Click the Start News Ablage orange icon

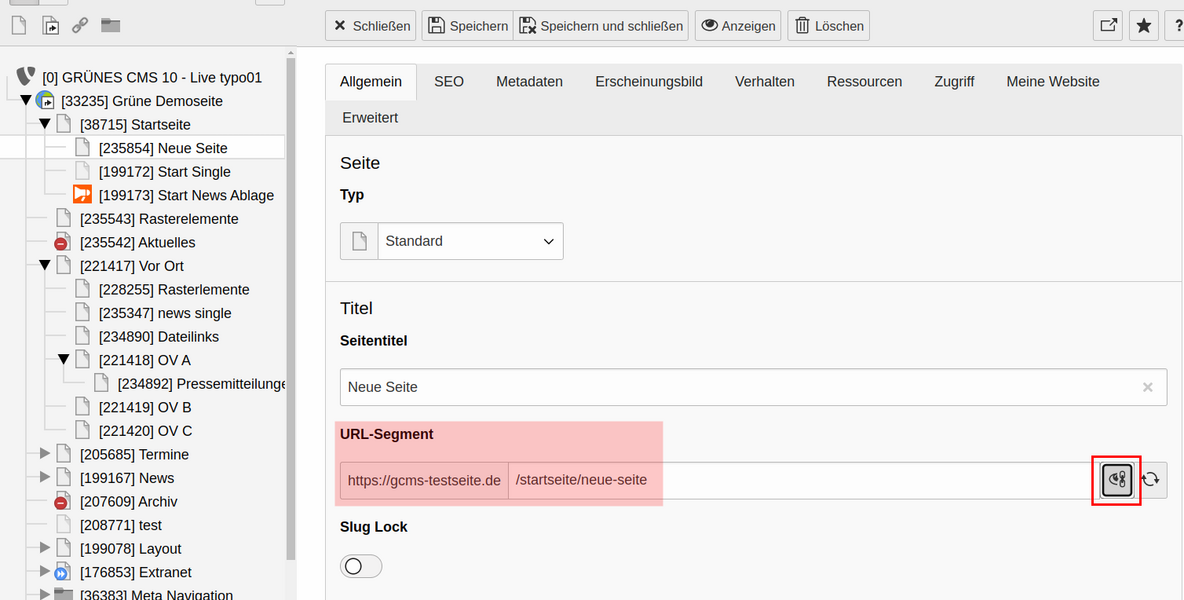point(82,195)
